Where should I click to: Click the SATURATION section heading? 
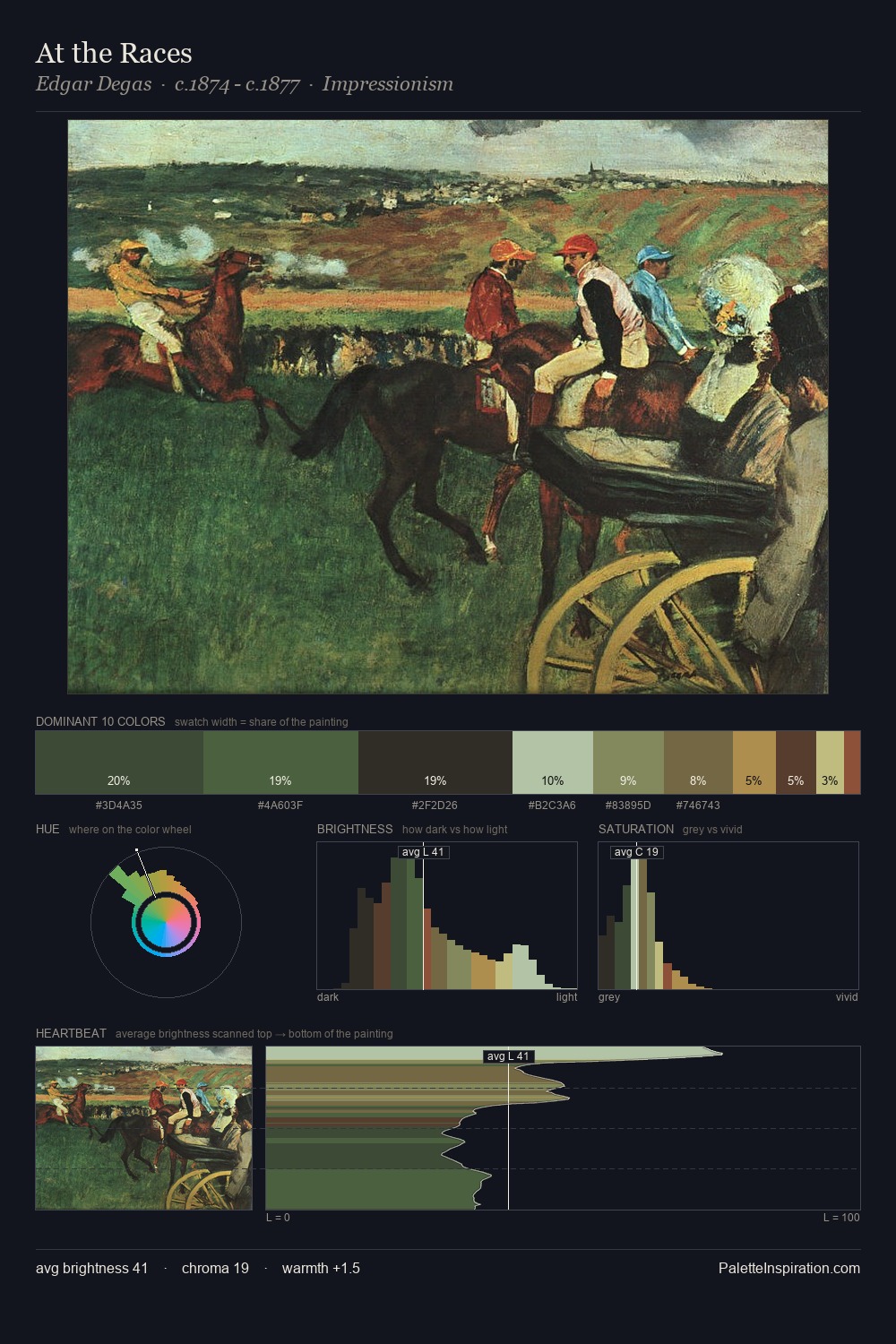636,829
